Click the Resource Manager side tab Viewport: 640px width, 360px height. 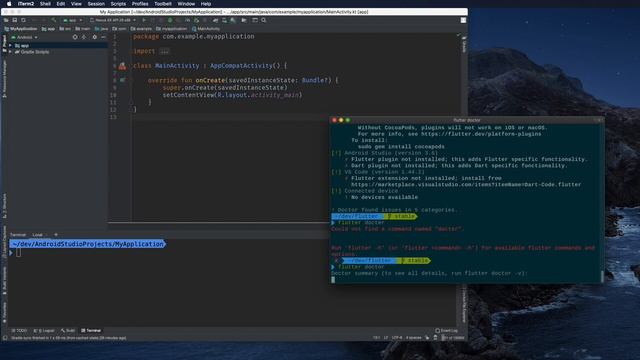(4, 79)
